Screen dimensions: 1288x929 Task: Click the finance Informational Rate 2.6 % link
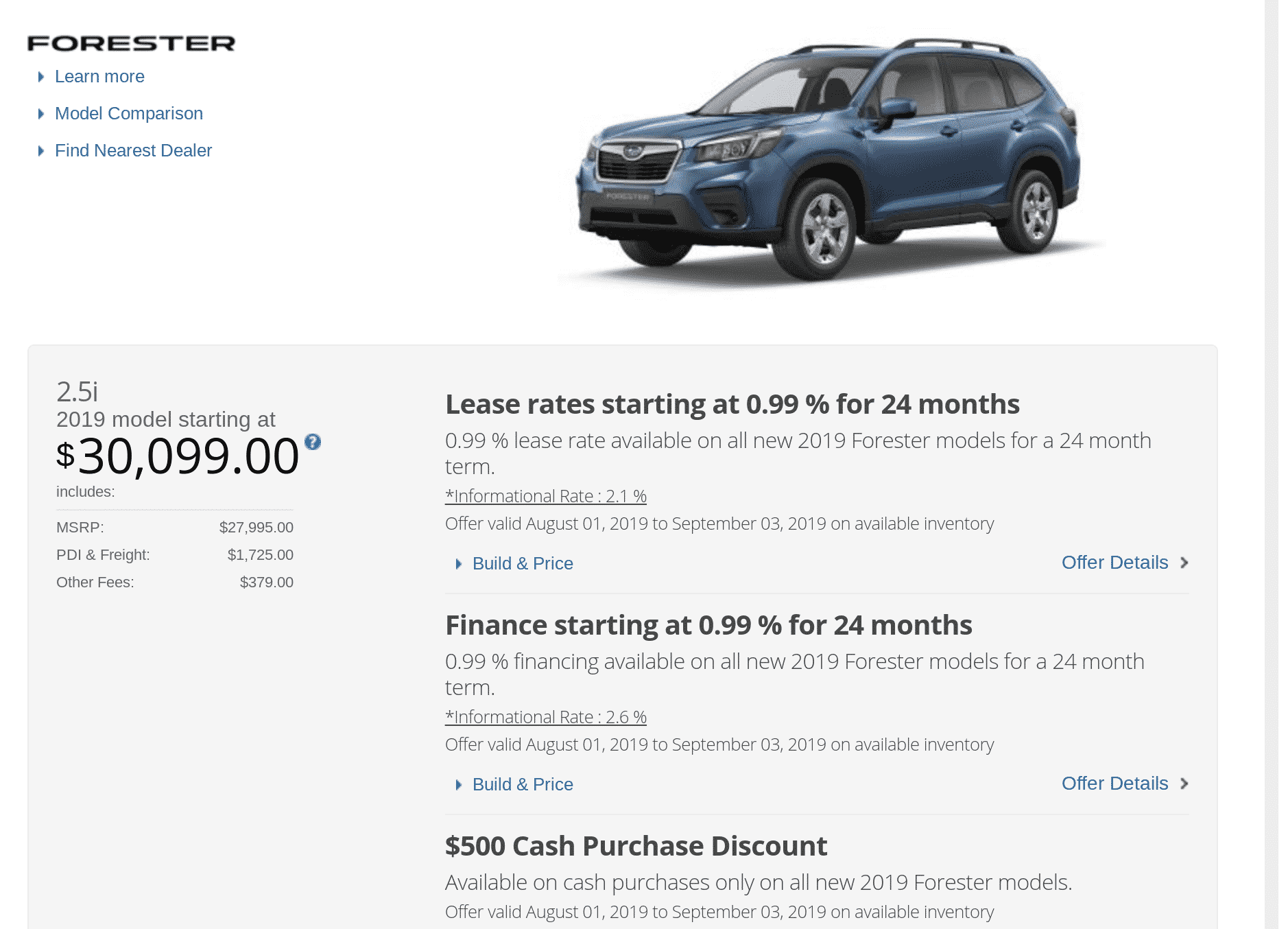tap(546, 717)
